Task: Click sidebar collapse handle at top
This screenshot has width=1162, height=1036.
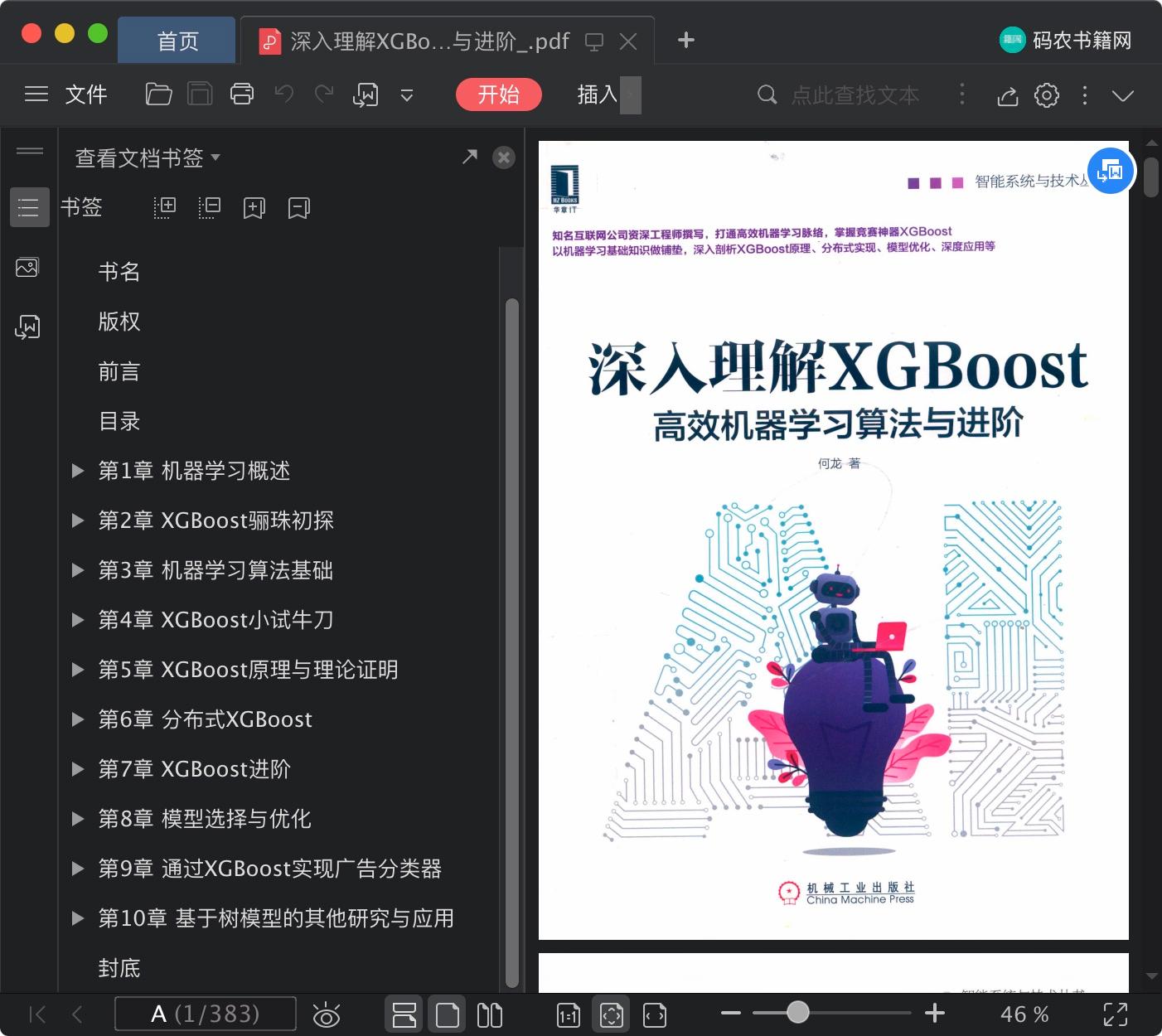Action: pyautogui.click(x=30, y=151)
